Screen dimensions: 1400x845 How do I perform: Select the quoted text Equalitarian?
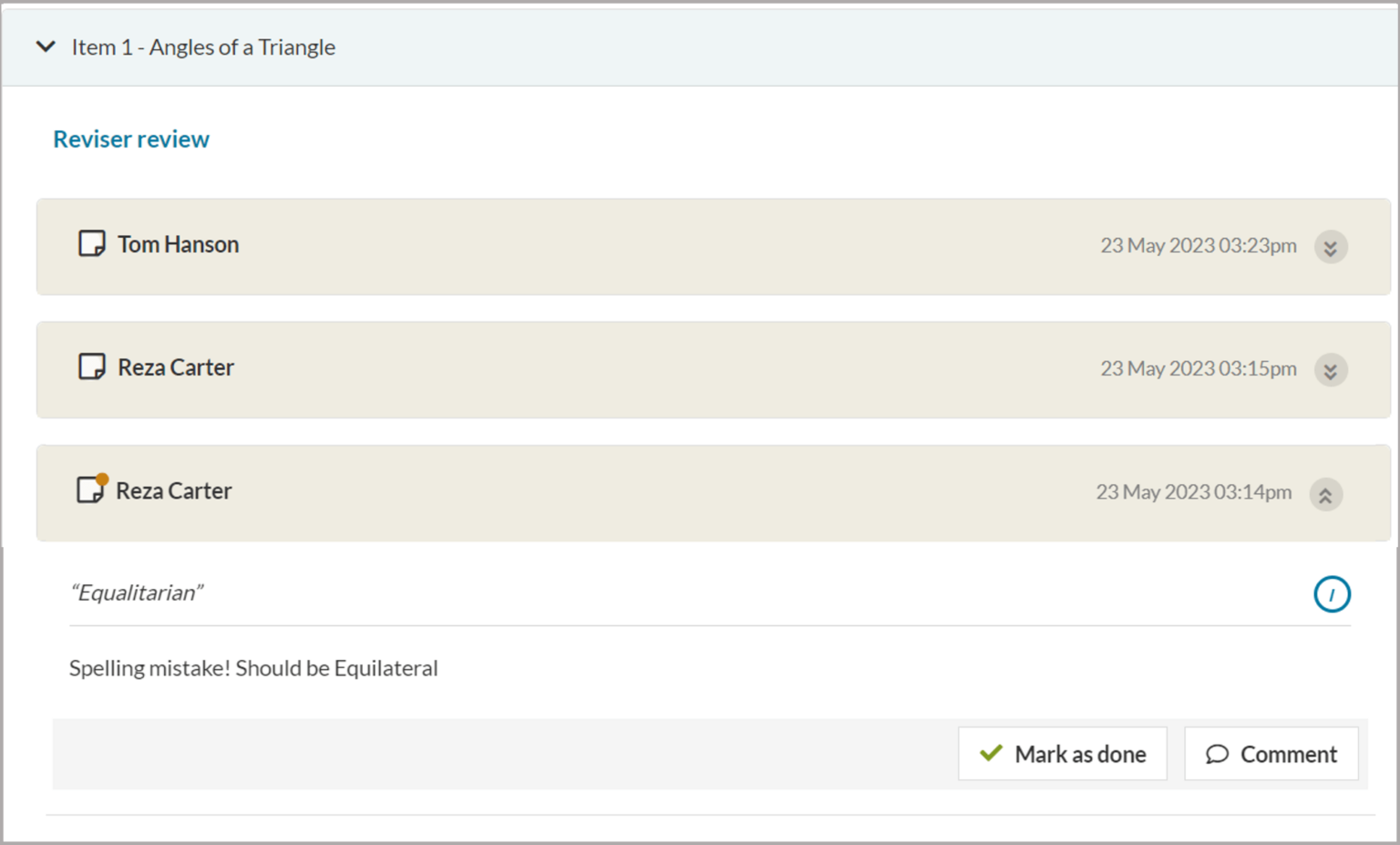pyautogui.click(x=138, y=593)
